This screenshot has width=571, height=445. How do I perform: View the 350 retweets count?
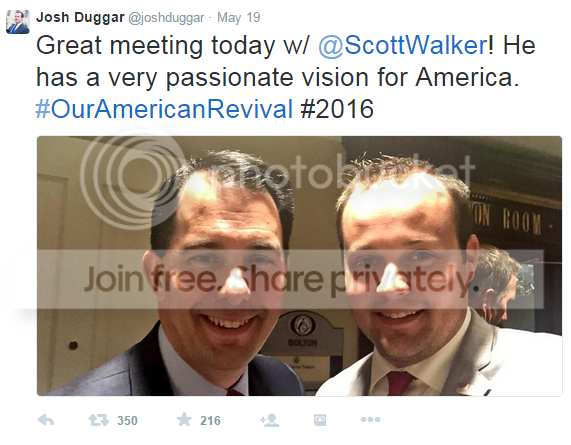click(x=127, y=421)
